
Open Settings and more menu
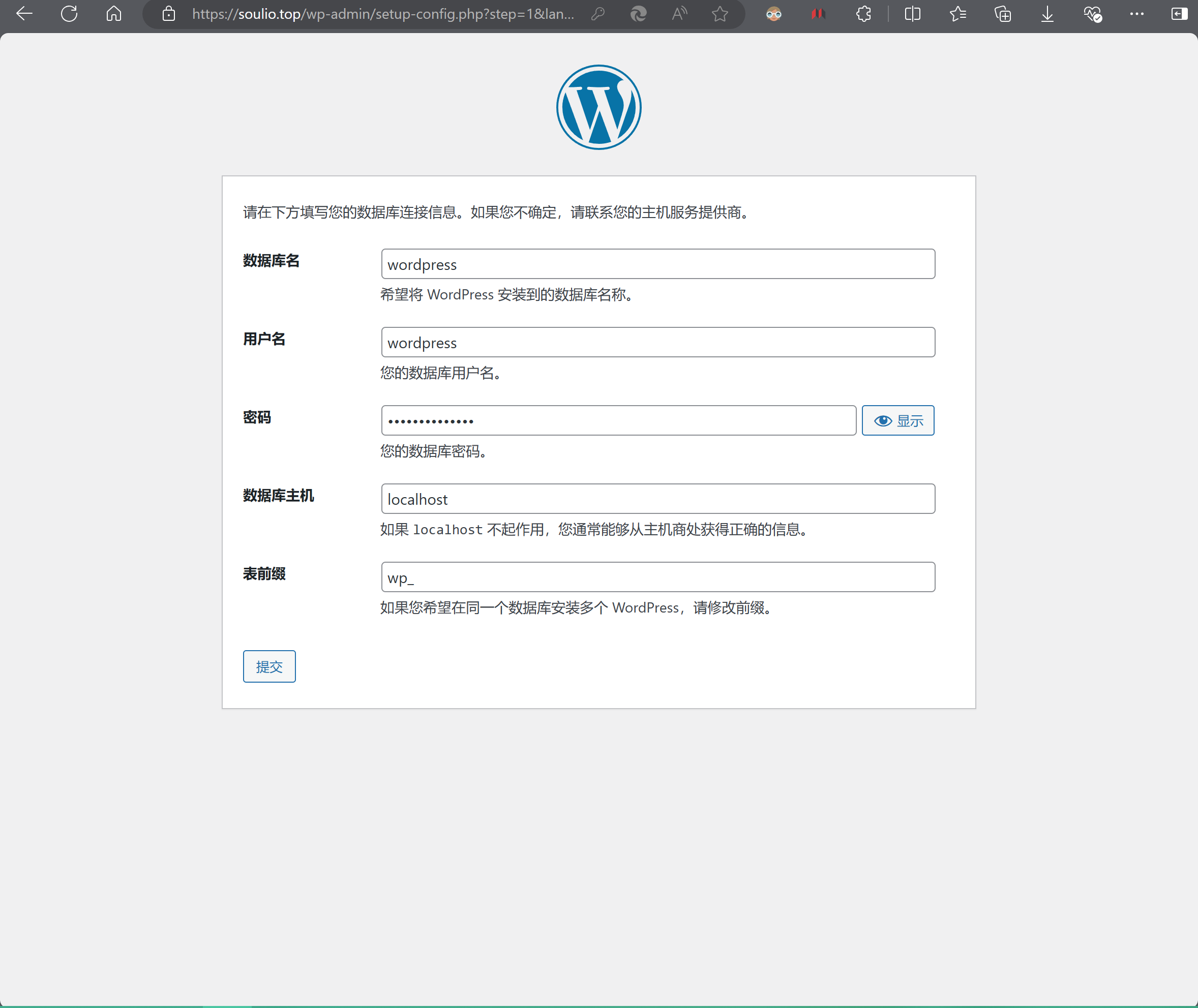pos(1136,14)
